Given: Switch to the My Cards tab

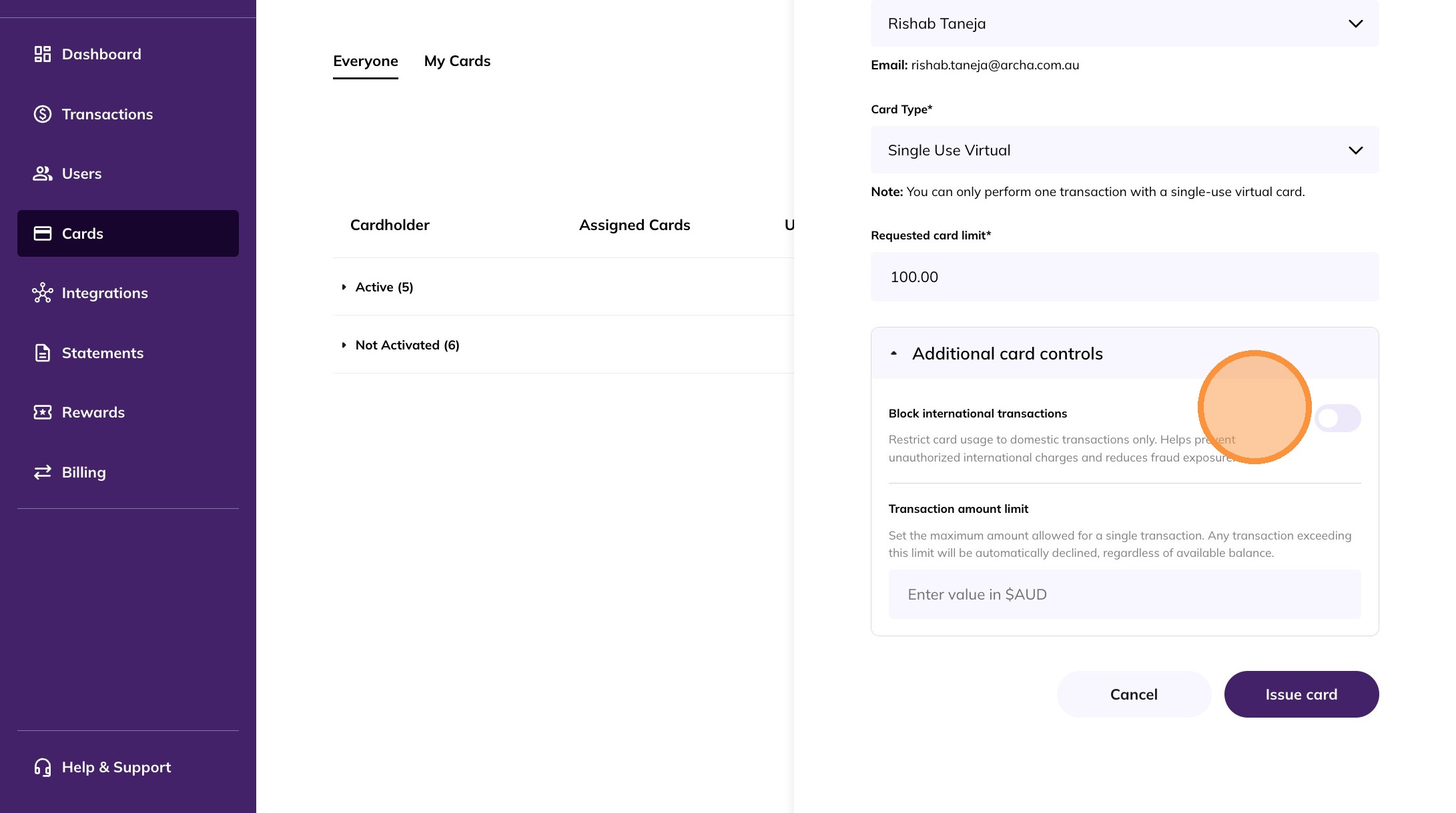Looking at the screenshot, I should [x=457, y=61].
